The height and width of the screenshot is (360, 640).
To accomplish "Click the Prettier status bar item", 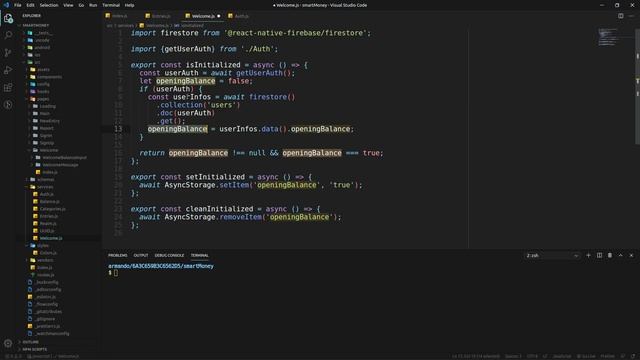I will pyautogui.click(x=607, y=356).
